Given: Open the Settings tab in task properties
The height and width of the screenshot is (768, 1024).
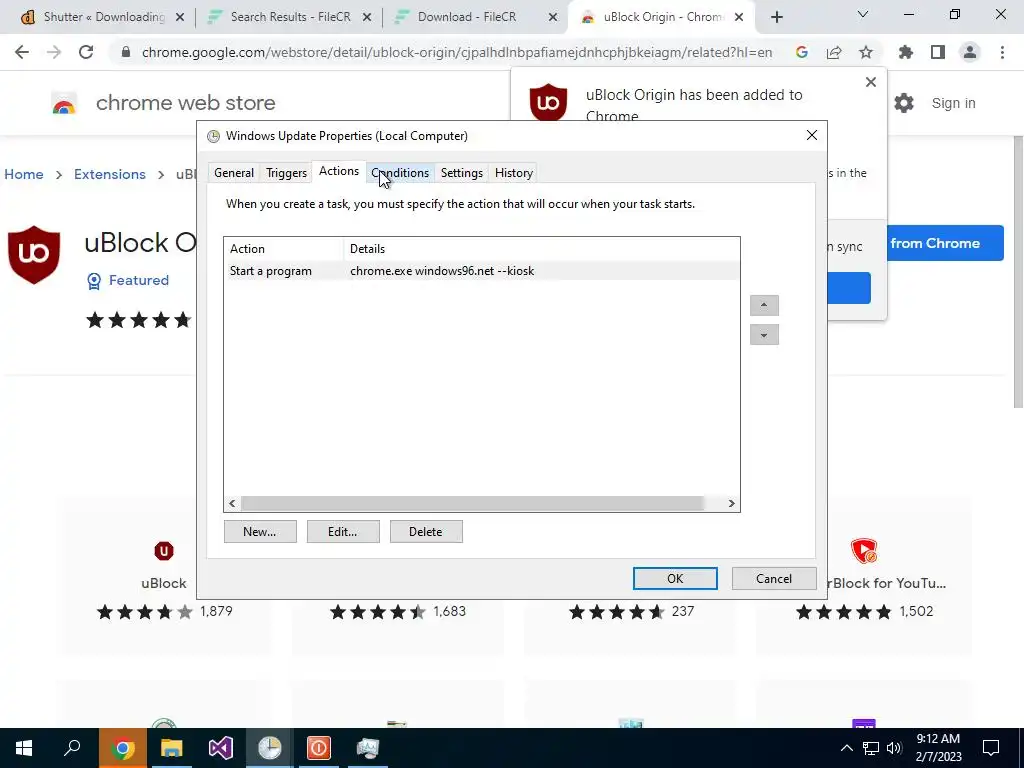Looking at the screenshot, I should (x=462, y=173).
